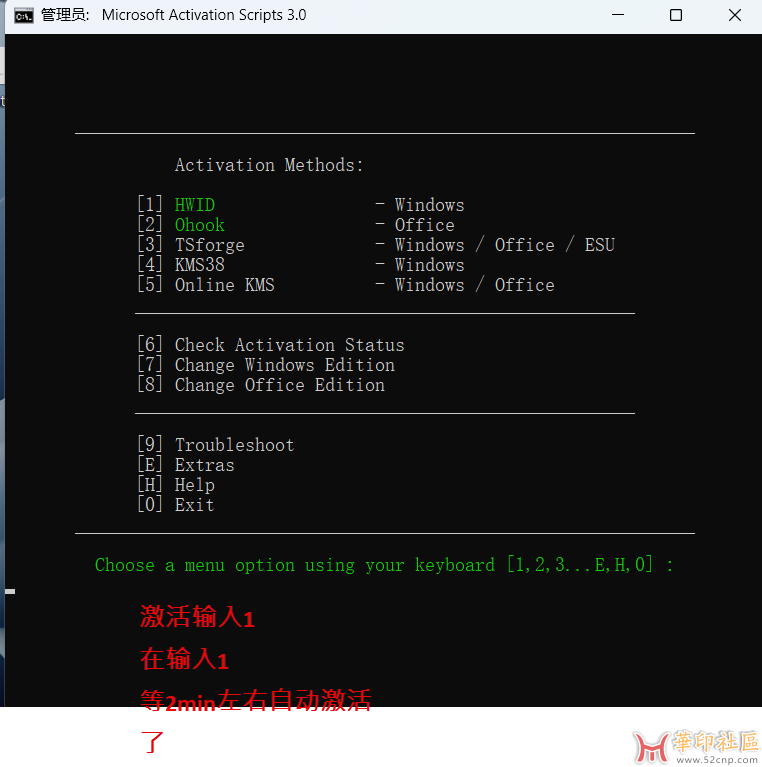Click Change Windows Edition
This screenshot has height=767, width=762.
coord(284,365)
